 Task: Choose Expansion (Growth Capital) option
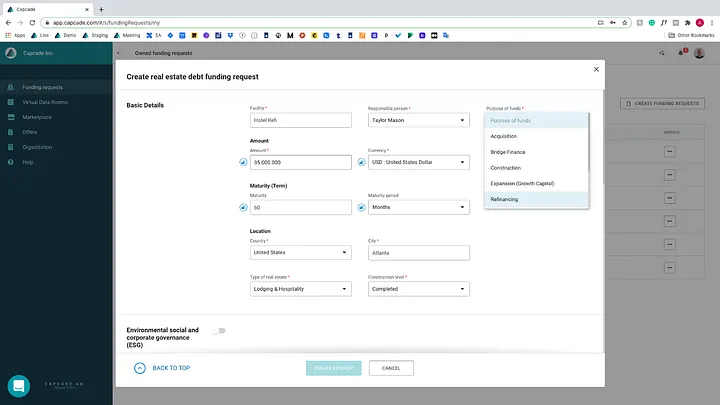[536, 183]
